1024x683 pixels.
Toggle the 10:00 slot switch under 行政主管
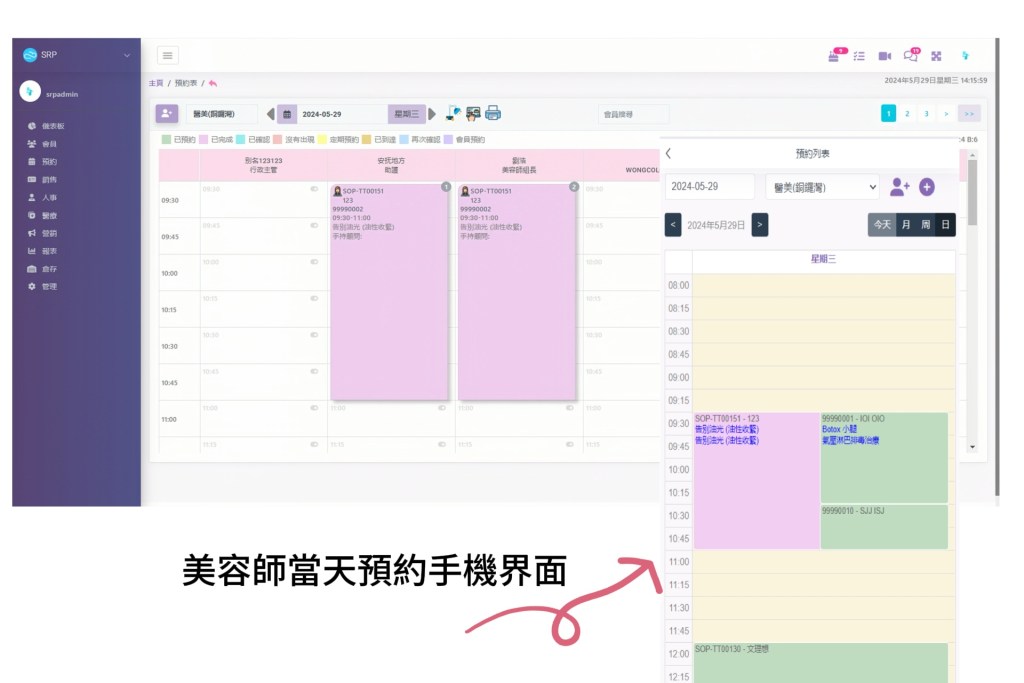(x=314, y=261)
